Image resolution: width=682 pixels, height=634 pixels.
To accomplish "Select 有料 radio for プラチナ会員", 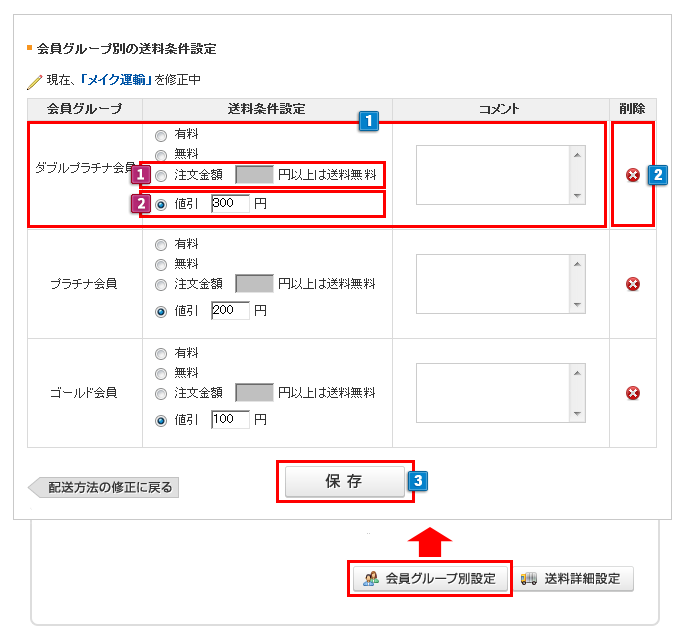I will pos(161,244).
